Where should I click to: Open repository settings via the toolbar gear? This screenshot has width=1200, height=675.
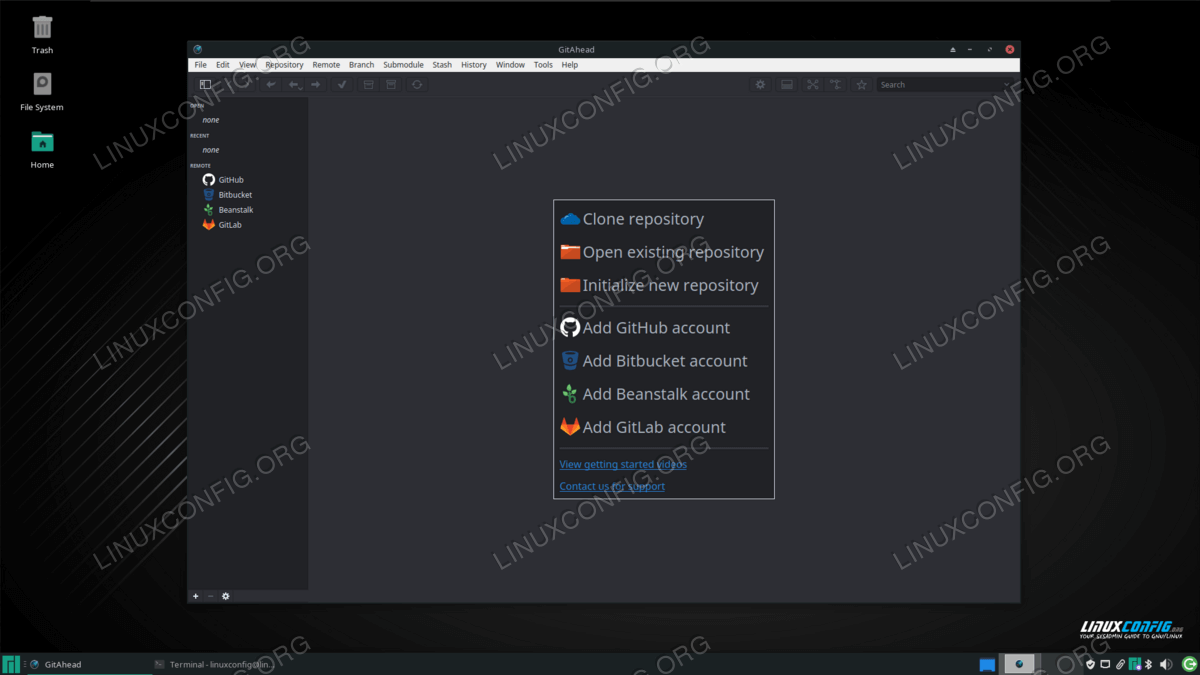[x=760, y=85]
